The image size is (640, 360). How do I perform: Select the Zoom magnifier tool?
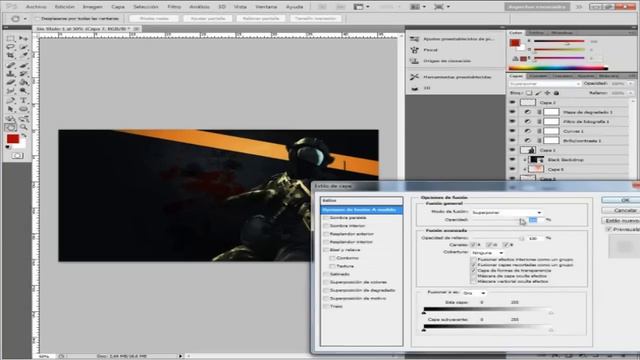(23, 127)
